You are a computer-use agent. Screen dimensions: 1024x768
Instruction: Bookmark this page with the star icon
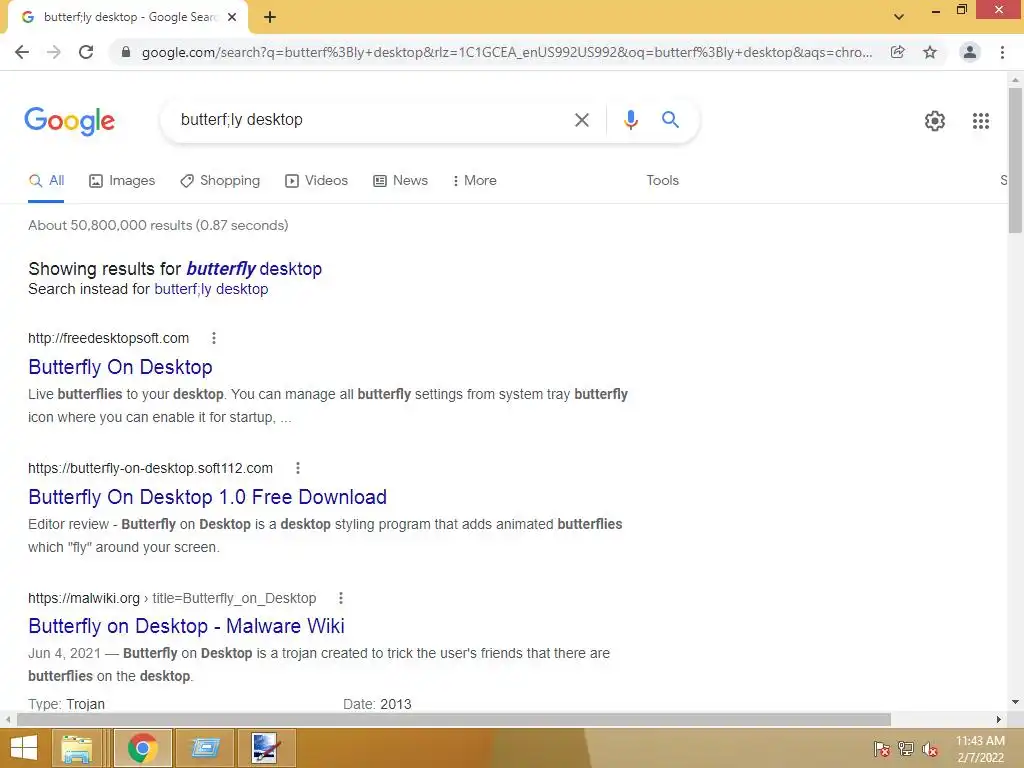click(x=930, y=52)
